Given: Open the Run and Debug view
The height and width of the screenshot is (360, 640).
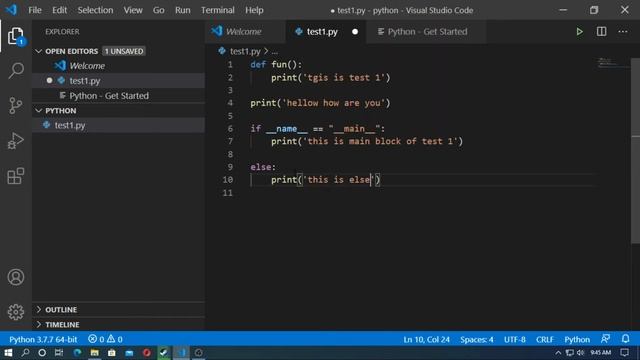Looking at the screenshot, I should (x=16, y=141).
